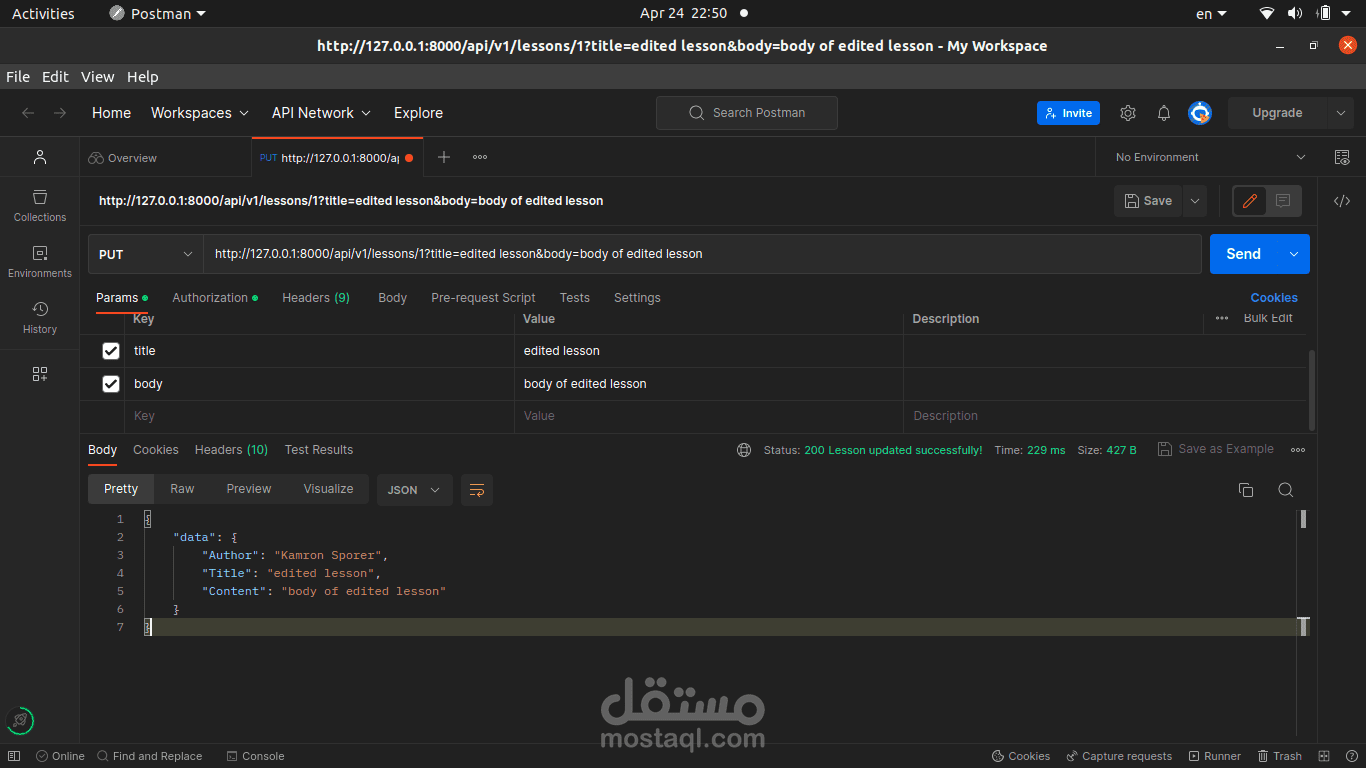Open response options three-dots menu
This screenshot has width=1366, height=768.
tap(1298, 450)
